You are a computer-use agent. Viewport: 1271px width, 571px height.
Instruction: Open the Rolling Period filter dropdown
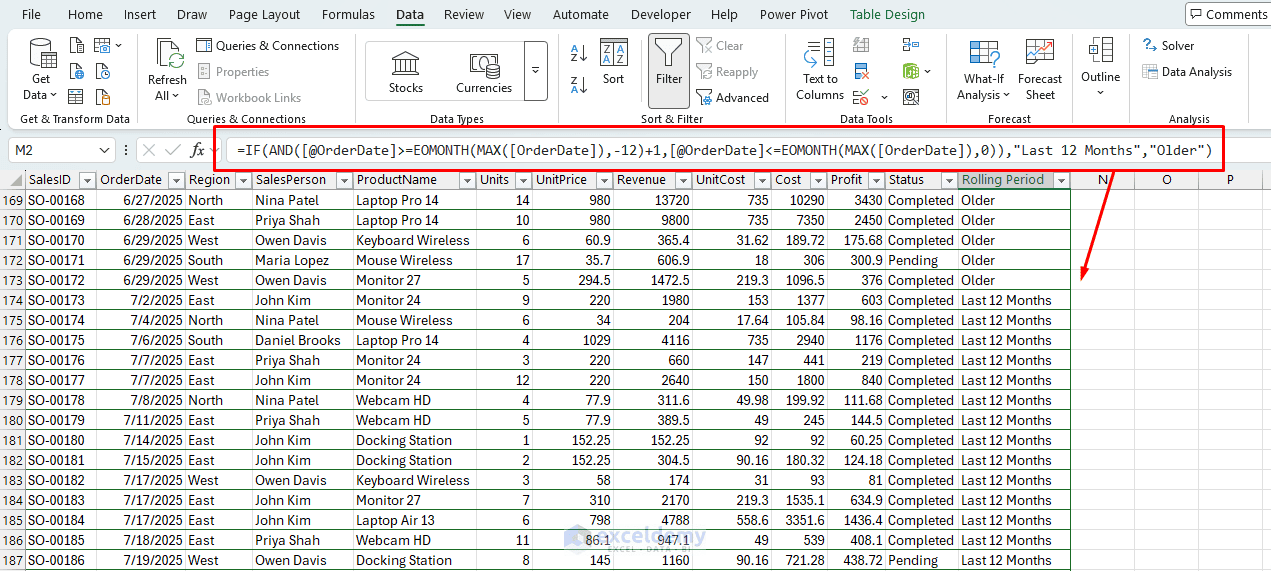(x=1061, y=180)
